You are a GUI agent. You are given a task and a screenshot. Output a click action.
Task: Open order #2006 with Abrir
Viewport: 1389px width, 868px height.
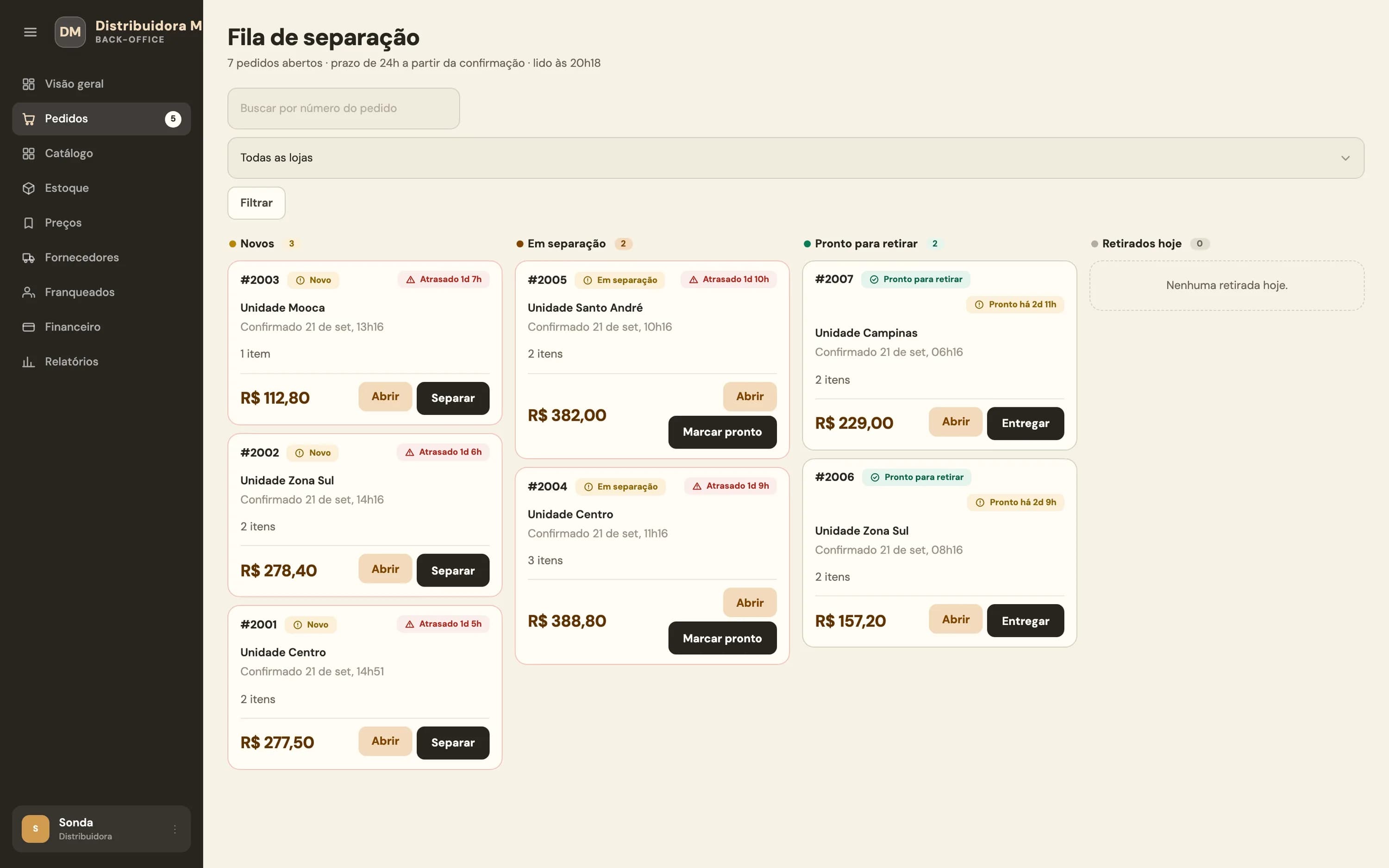click(956, 619)
